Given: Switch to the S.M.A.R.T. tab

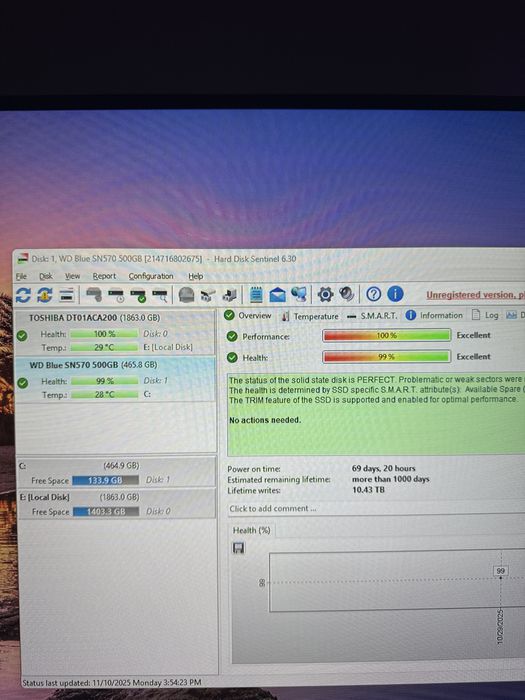Looking at the screenshot, I should point(372,316).
